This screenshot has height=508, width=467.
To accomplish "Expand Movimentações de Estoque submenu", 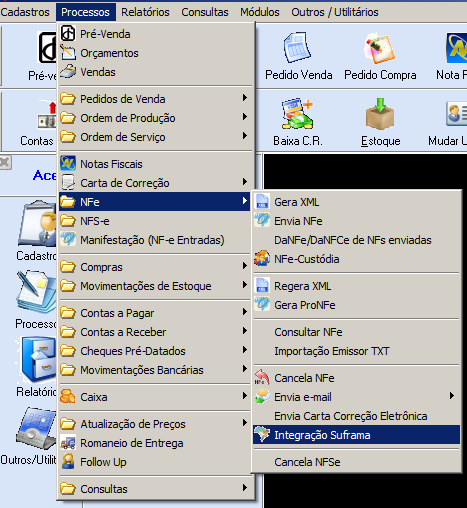I will [154, 286].
